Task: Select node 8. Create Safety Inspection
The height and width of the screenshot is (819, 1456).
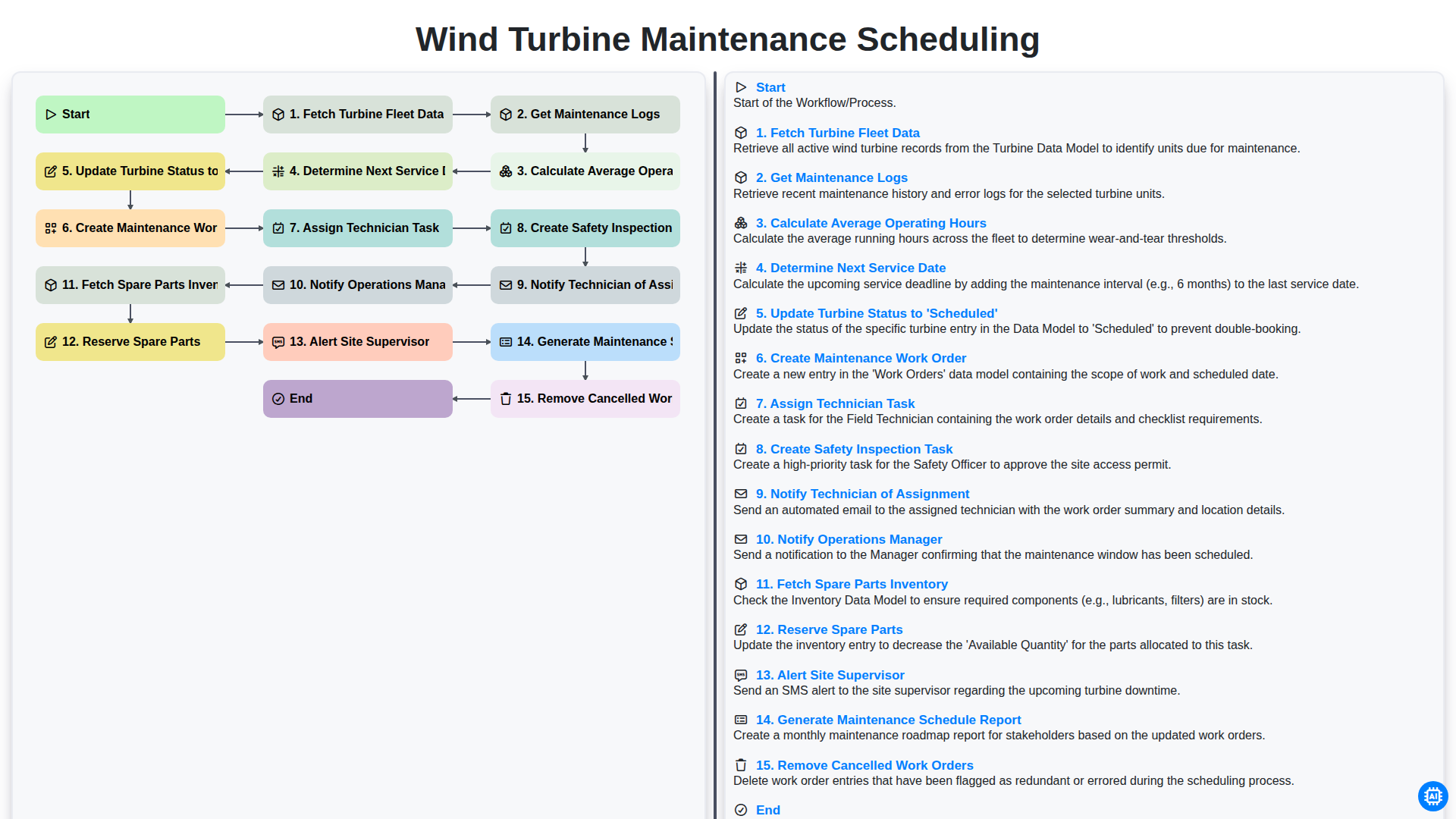Action: point(585,228)
